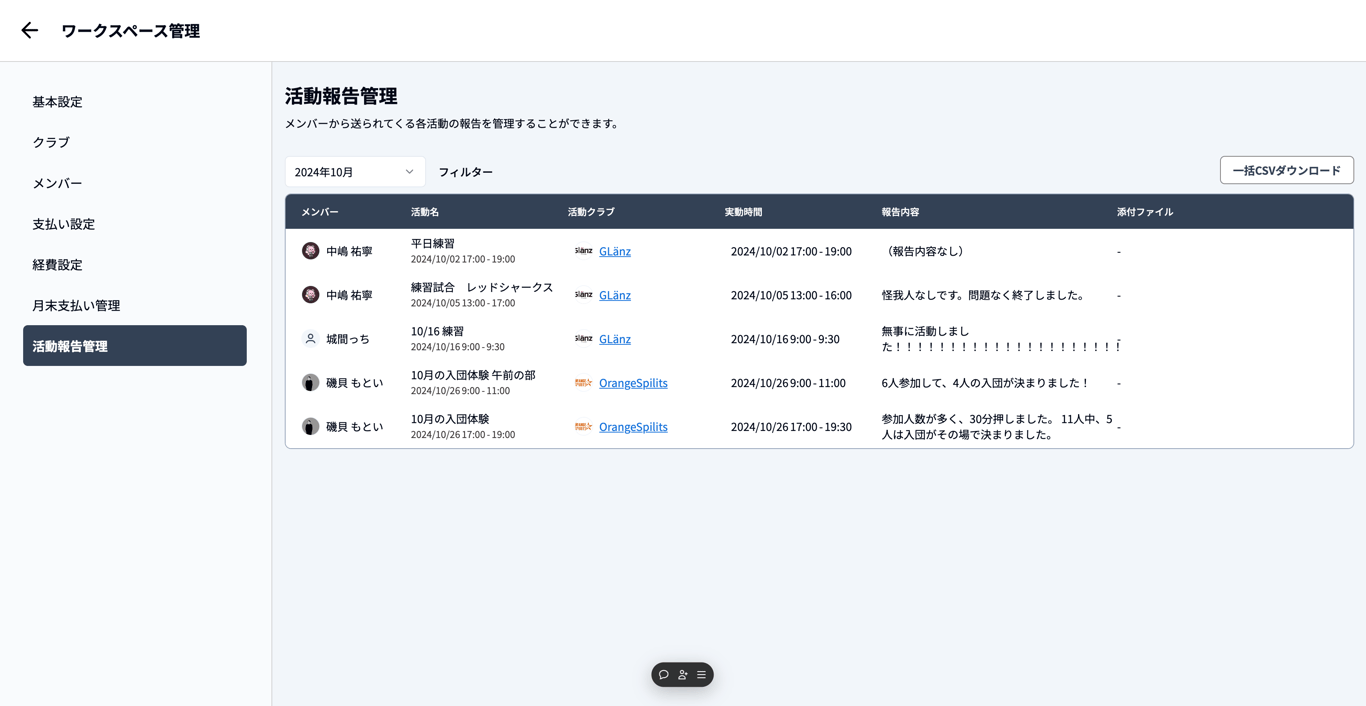Viewport: 1366px width, 706px height.
Task: Click GLänz club logo in 10/16 練習 row
Action: [x=583, y=339]
